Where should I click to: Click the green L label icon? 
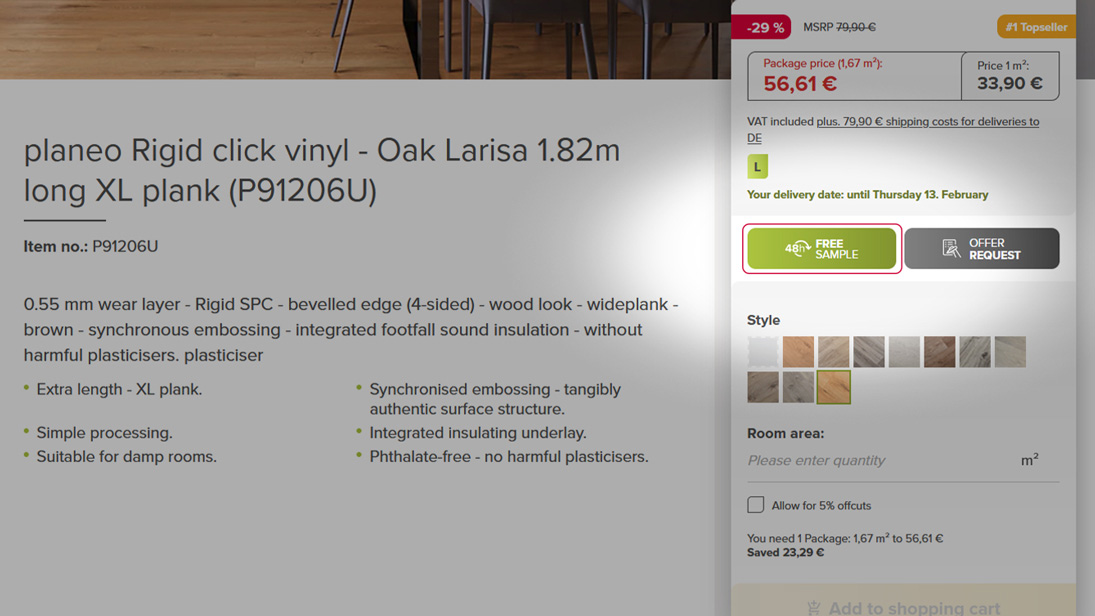(x=757, y=166)
